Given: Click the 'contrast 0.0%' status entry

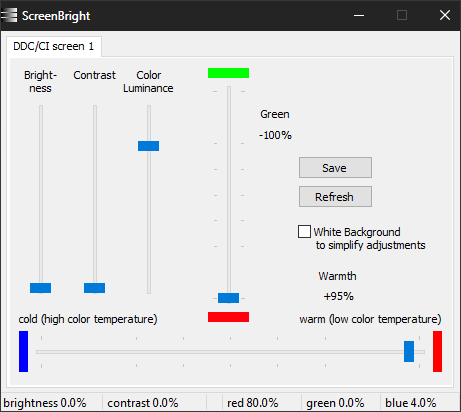Looking at the screenshot, I should 143,403.
